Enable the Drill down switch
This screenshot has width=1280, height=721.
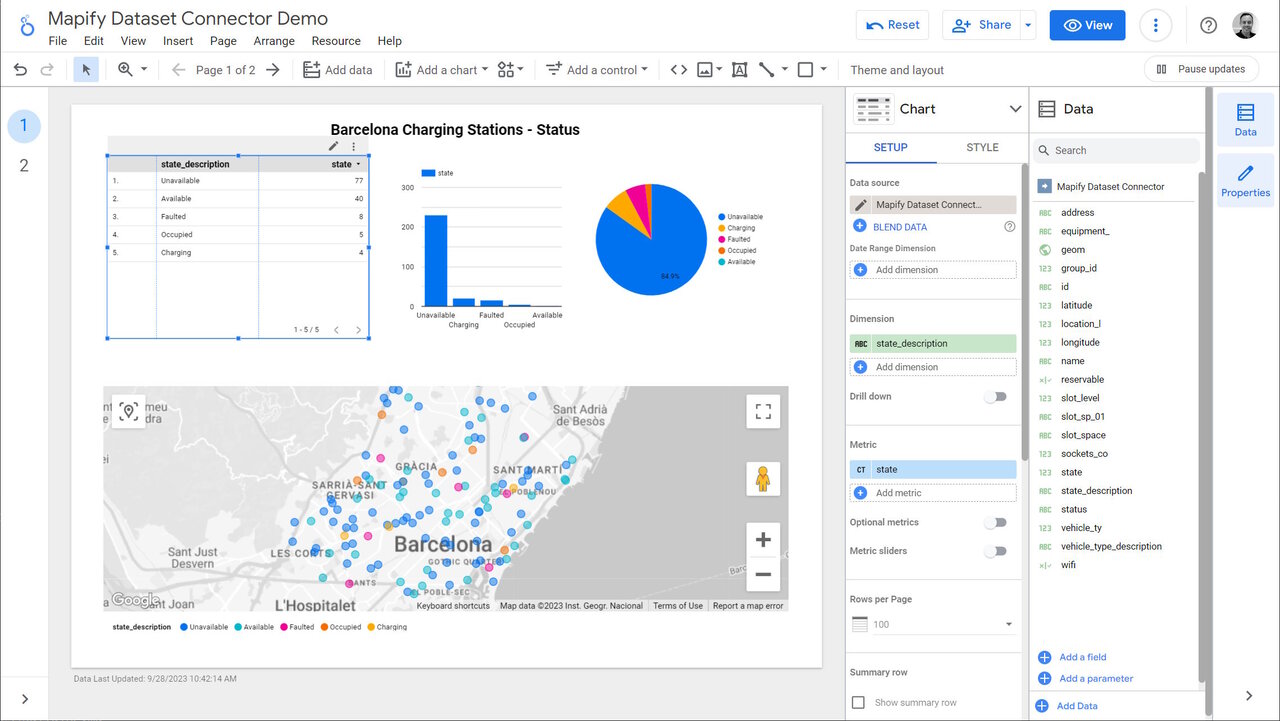click(995, 397)
